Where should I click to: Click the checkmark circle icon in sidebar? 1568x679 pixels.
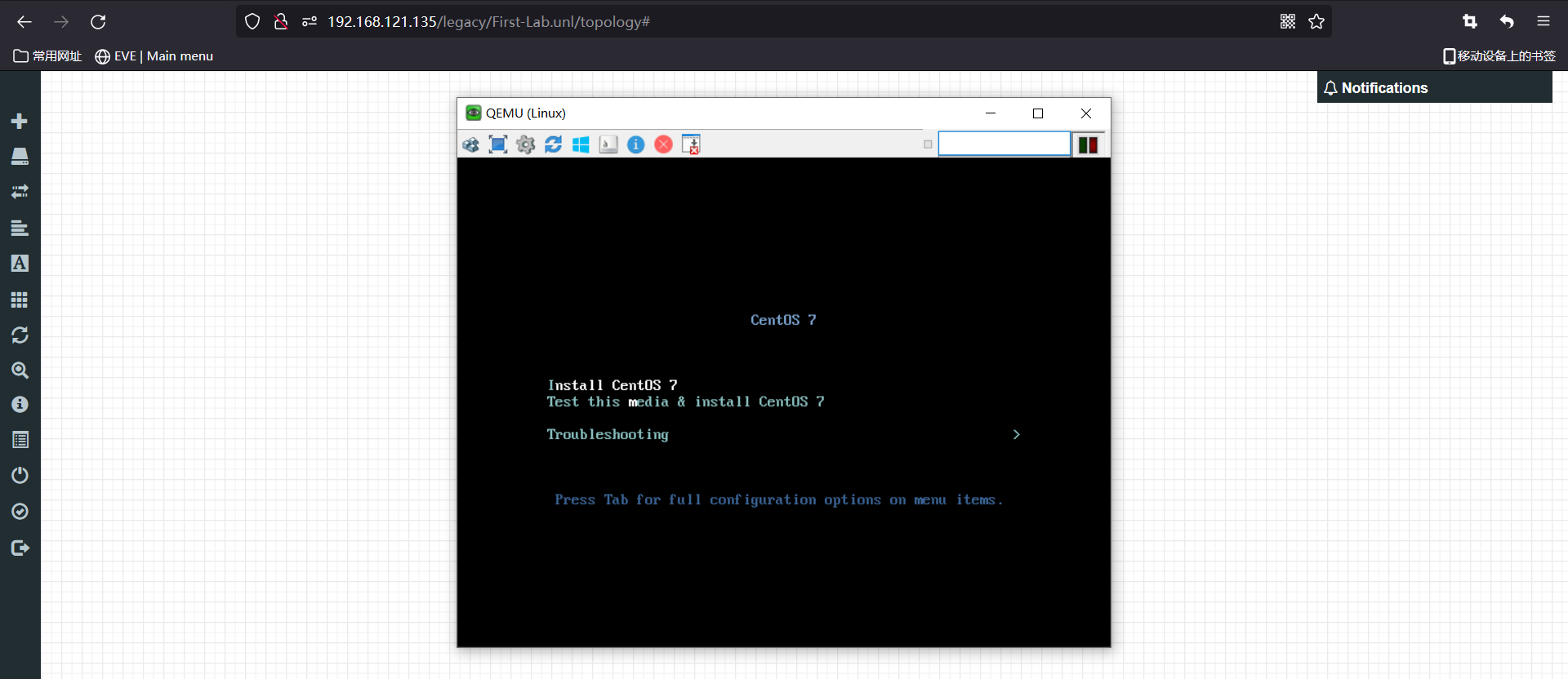tap(20, 512)
